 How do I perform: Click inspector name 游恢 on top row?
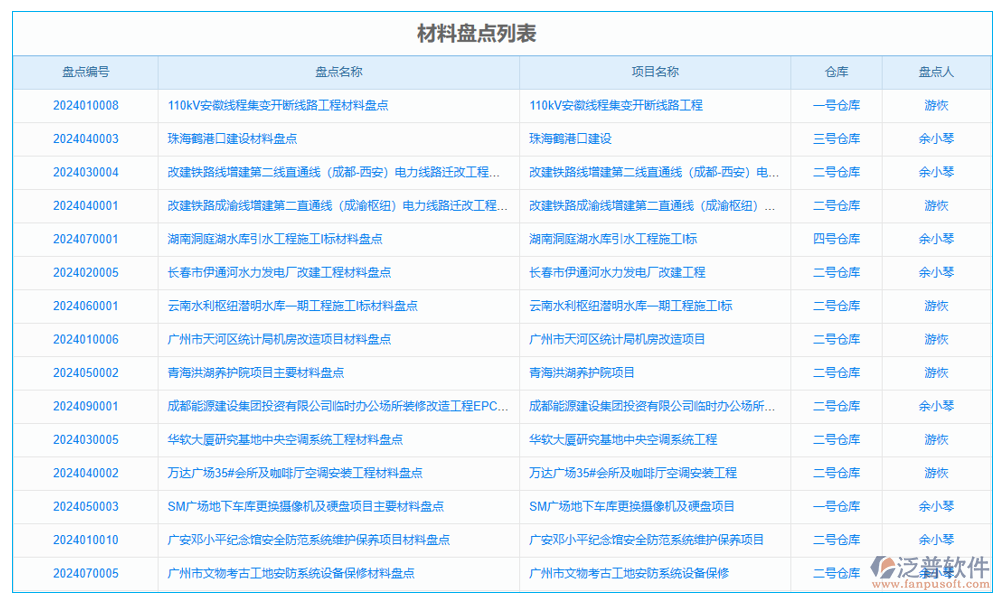[x=936, y=105]
